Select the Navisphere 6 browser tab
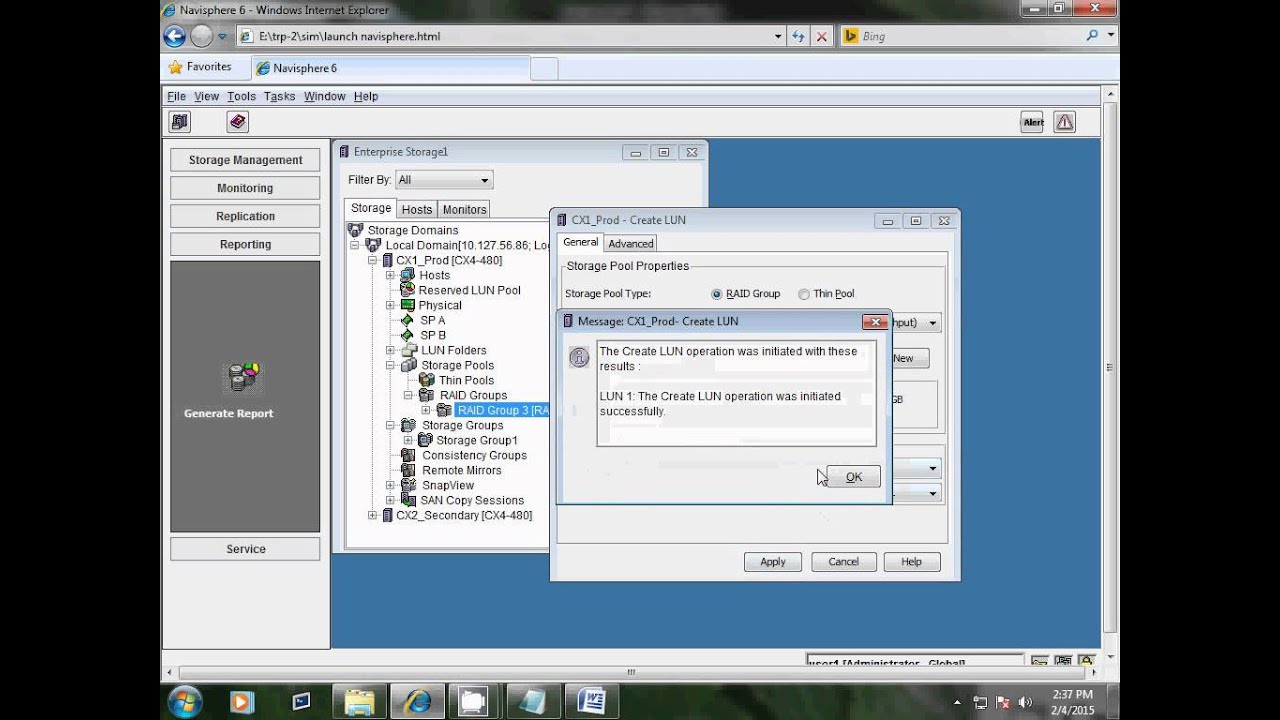The width and height of the screenshot is (1280, 720). (x=390, y=68)
